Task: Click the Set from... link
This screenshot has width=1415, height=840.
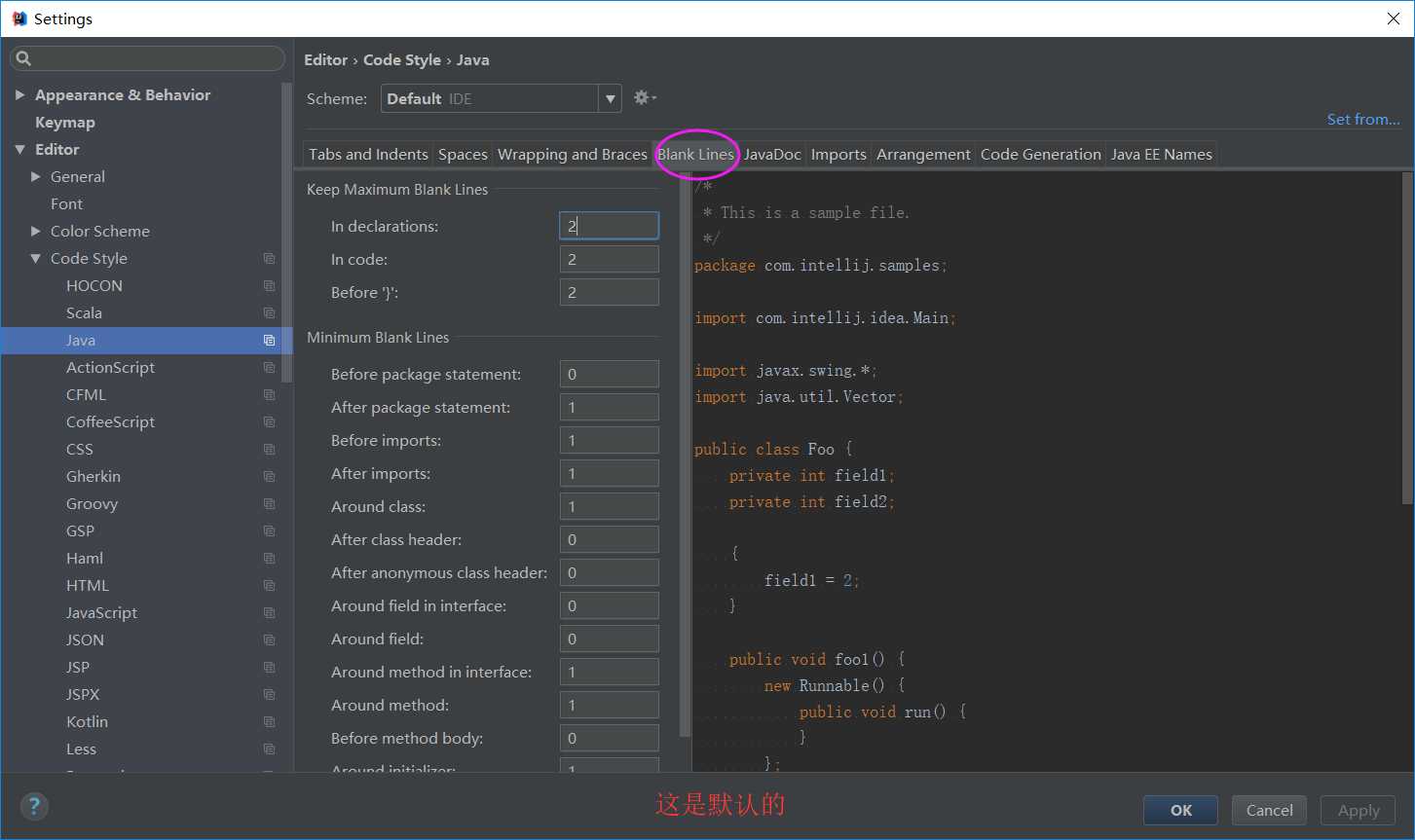Action: tap(1363, 119)
